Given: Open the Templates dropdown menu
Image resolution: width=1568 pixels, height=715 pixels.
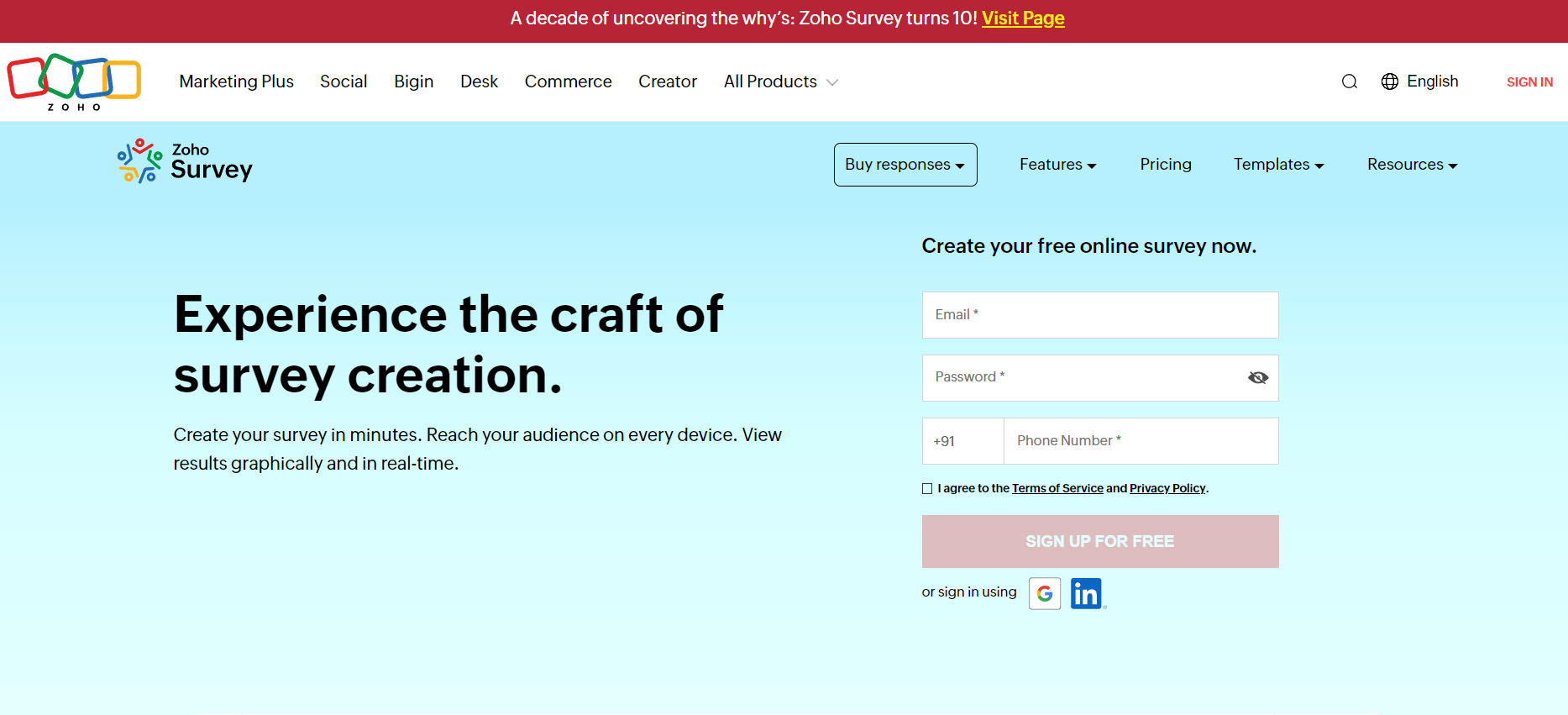Looking at the screenshot, I should pyautogui.click(x=1278, y=165).
